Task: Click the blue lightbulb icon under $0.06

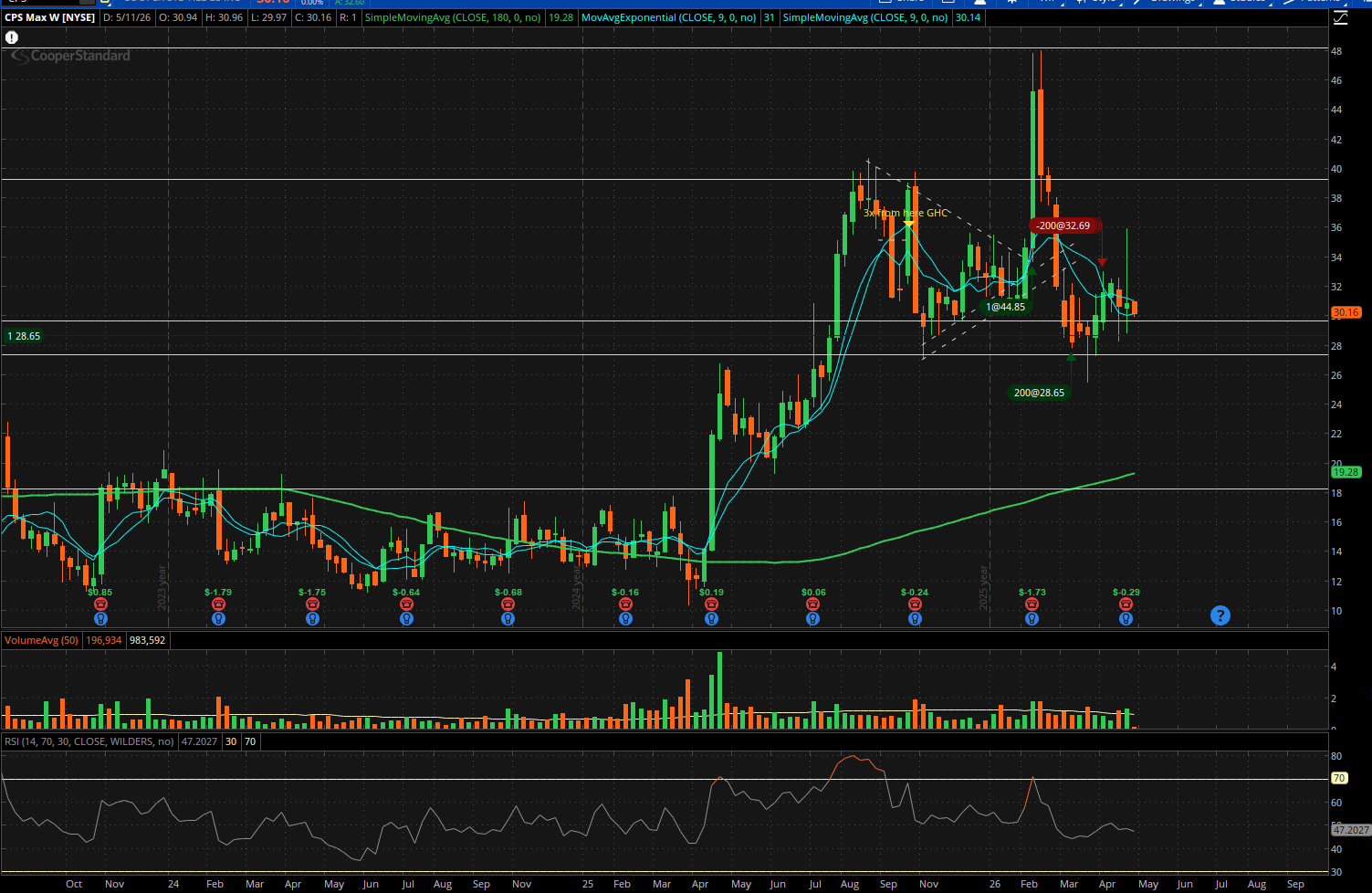Action: (x=813, y=619)
